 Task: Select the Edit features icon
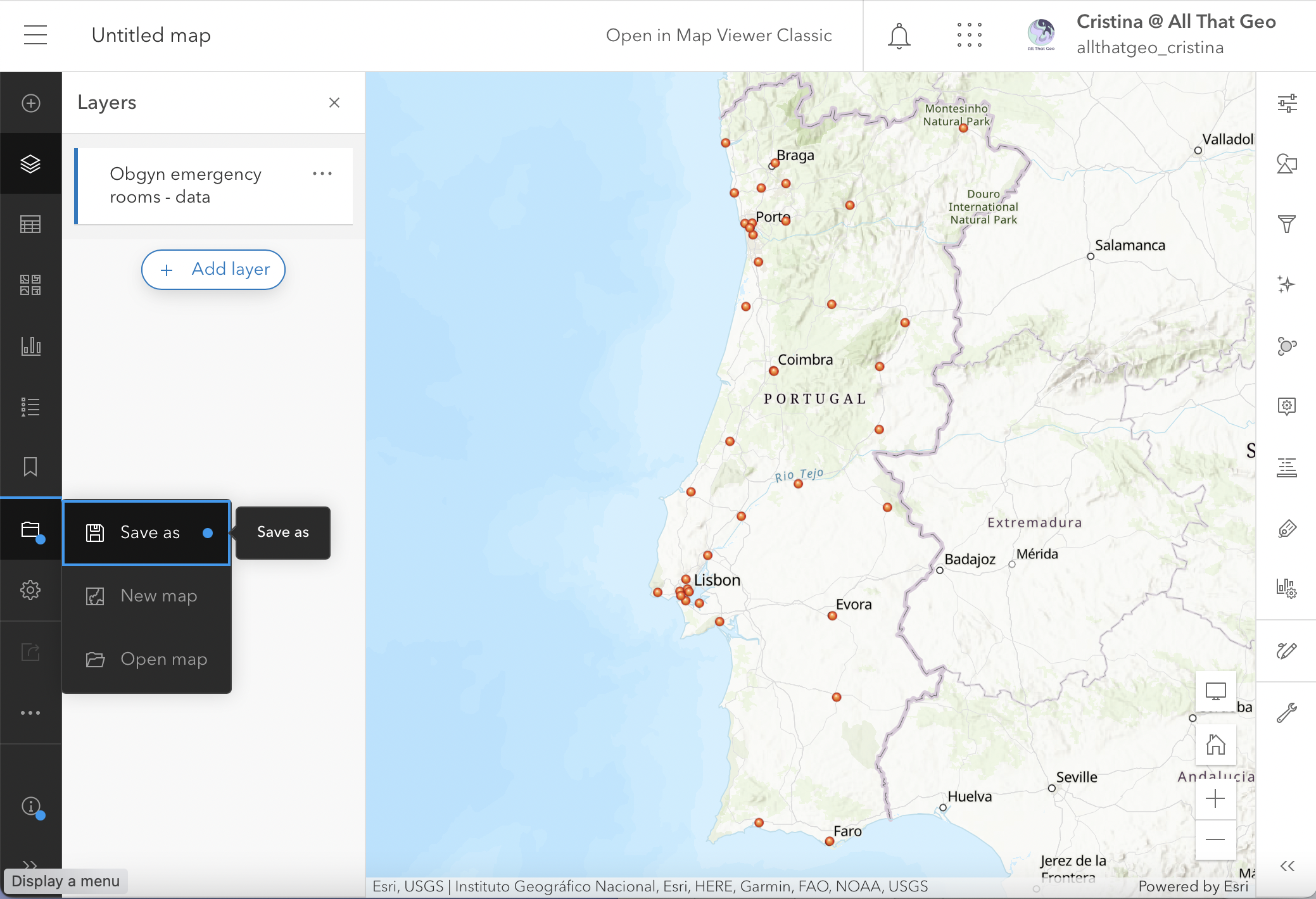coord(1287,651)
